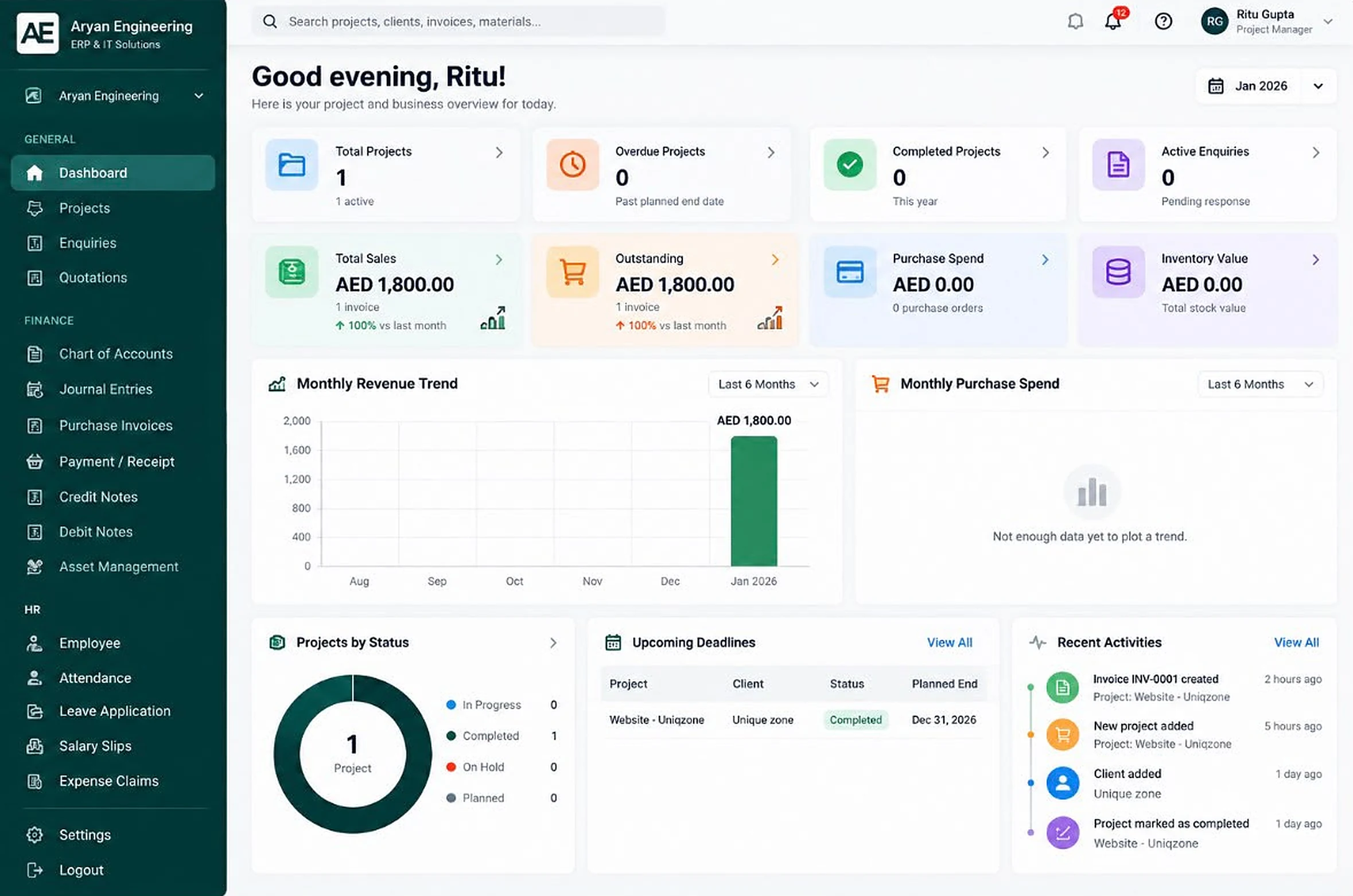Open Salary Slips menu item
1353x896 pixels.
[113, 746]
